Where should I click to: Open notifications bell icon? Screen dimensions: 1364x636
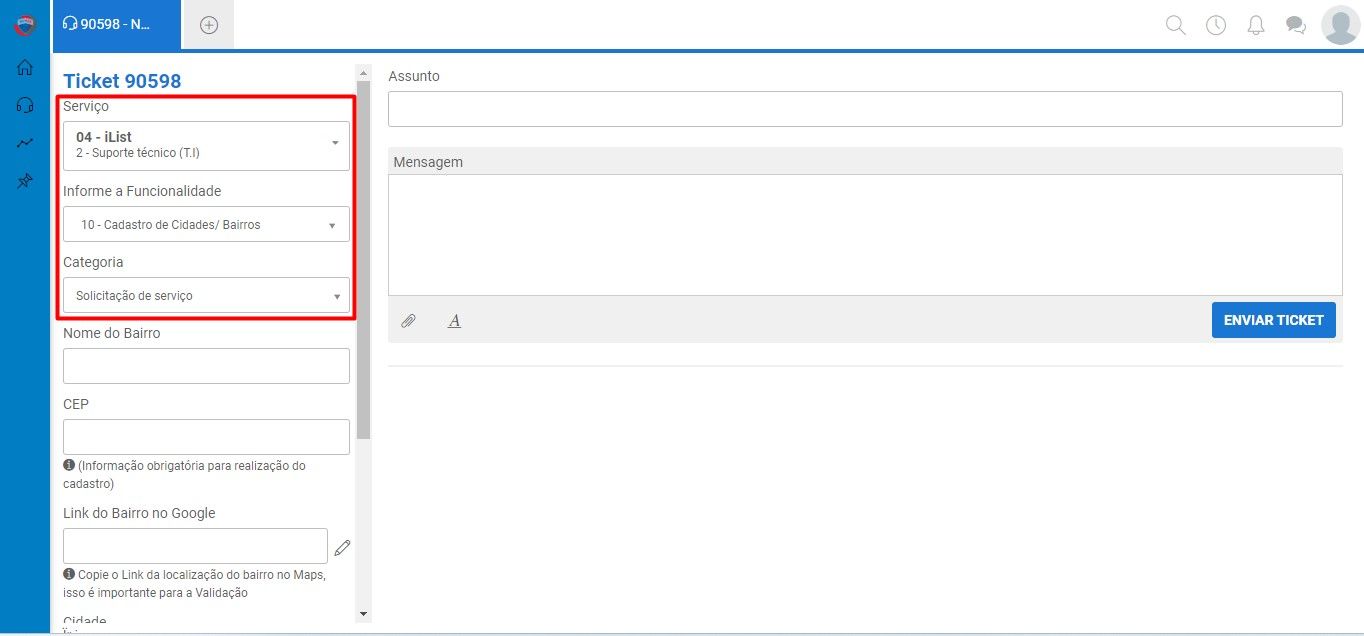click(1256, 25)
